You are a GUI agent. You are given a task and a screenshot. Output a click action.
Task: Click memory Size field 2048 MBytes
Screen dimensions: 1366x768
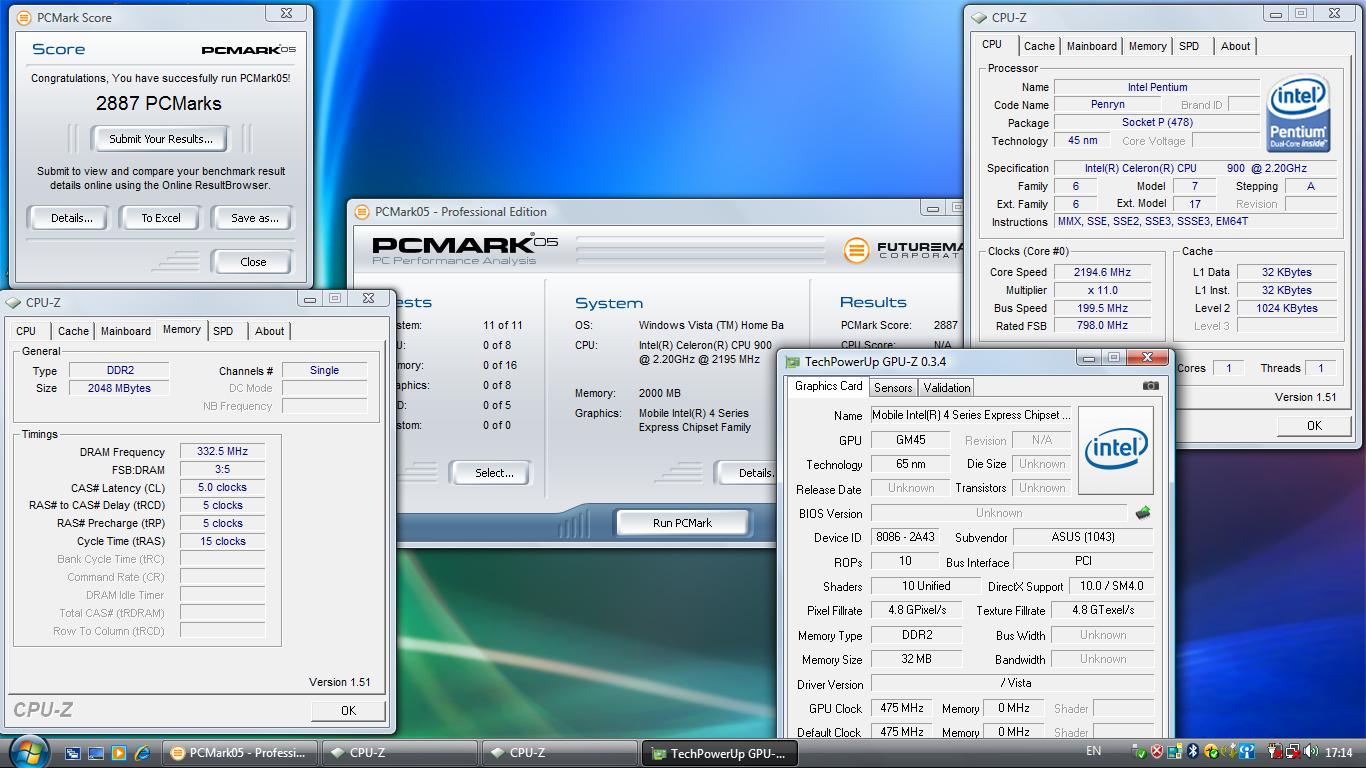(119, 388)
